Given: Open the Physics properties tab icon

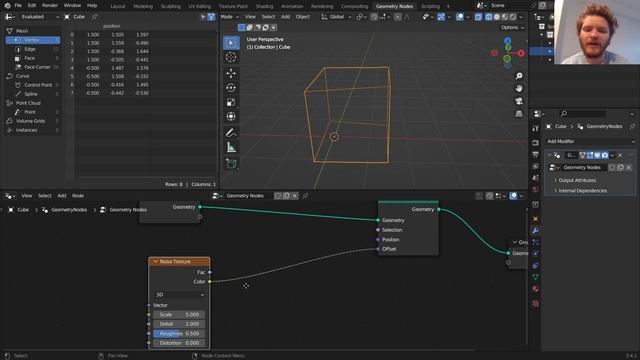Looking at the screenshot, I should click(x=536, y=253).
